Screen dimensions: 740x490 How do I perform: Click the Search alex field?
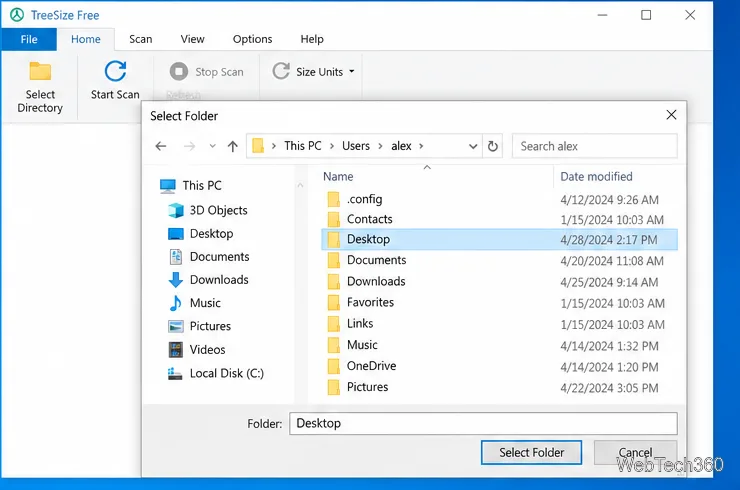pos(595,146)
